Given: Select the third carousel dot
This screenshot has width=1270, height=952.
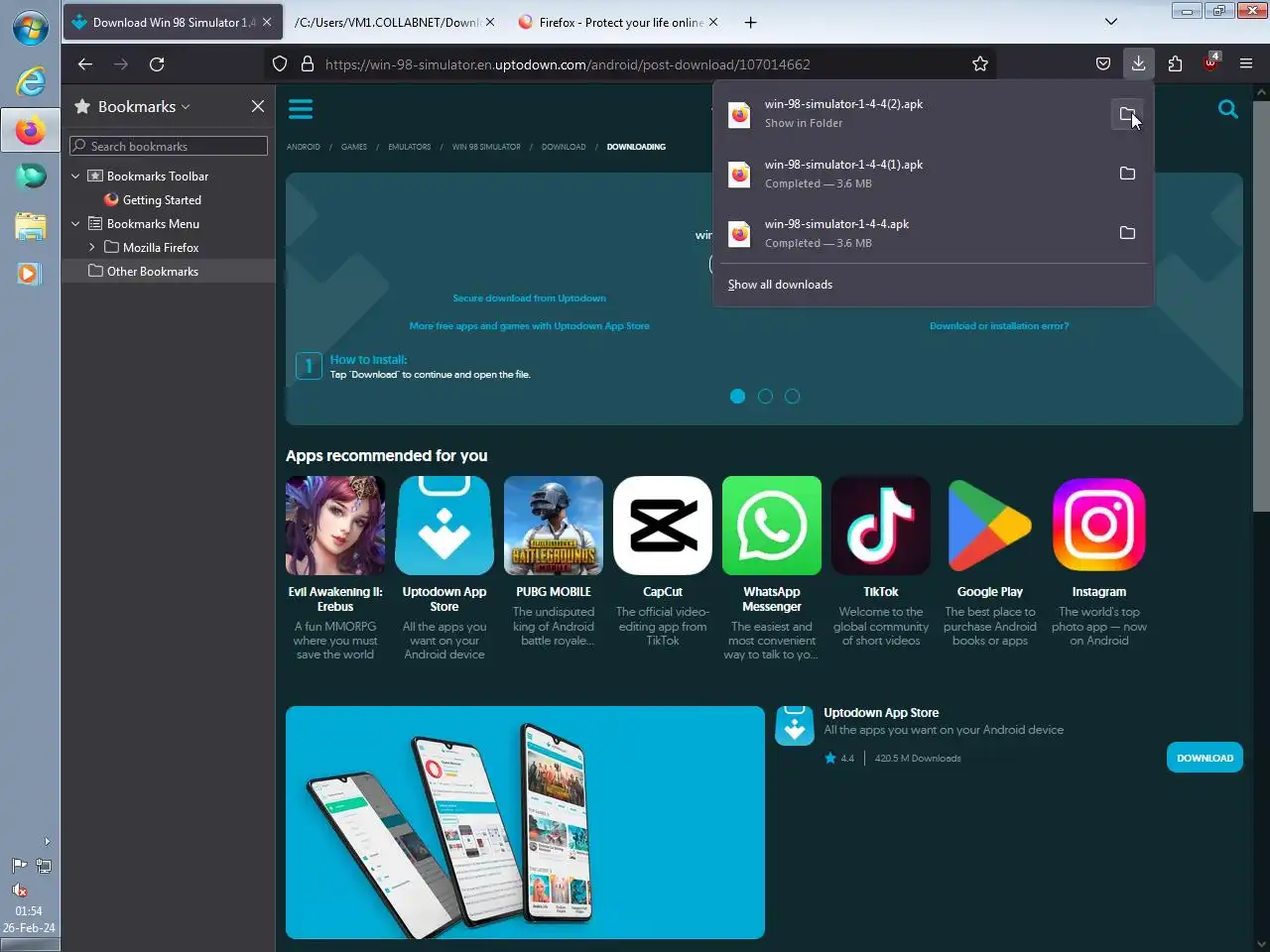Looking at the screenshot, I should [792, 396].
